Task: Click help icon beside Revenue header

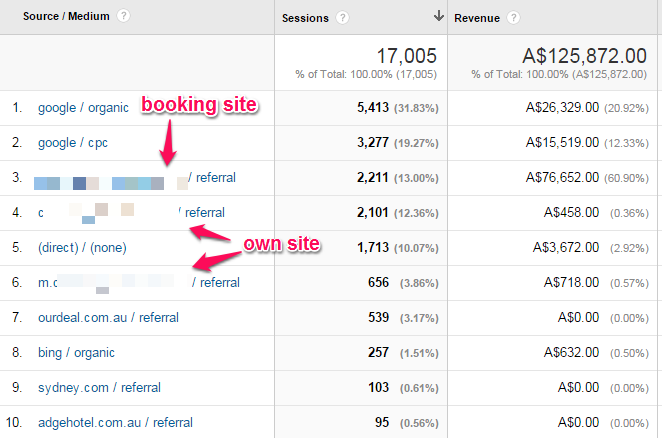Action: tap(513, 18)
